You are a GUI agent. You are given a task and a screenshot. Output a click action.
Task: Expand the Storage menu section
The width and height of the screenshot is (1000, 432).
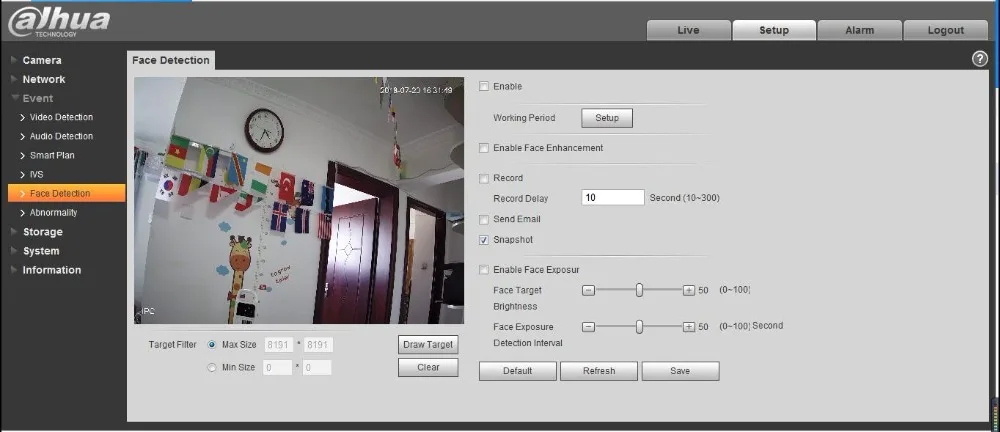(x=43, y=232)
